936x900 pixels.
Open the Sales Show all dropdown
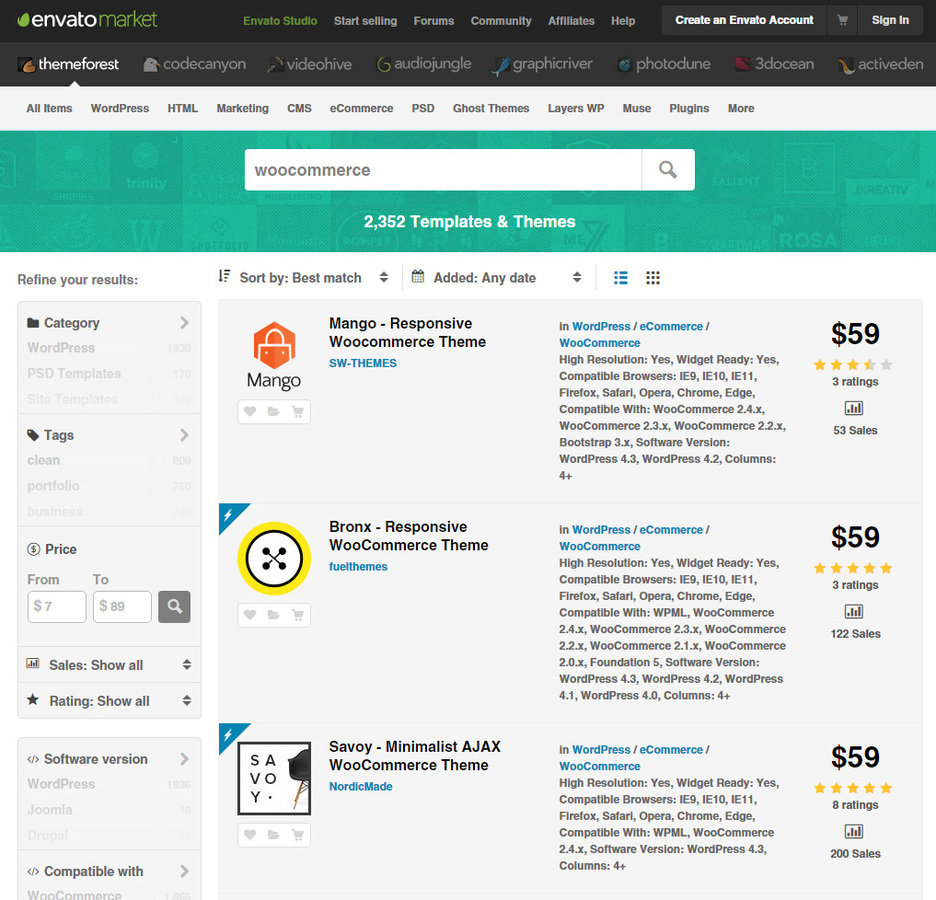(x=109, y=665)
